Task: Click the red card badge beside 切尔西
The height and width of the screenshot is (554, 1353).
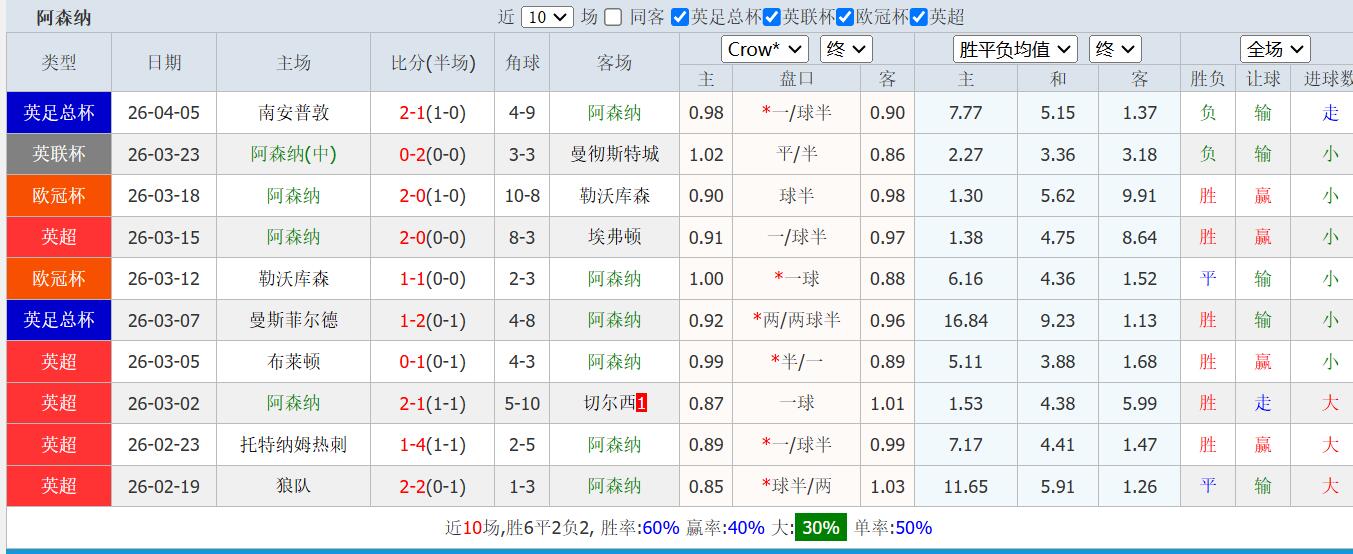Action: [642, 403]
